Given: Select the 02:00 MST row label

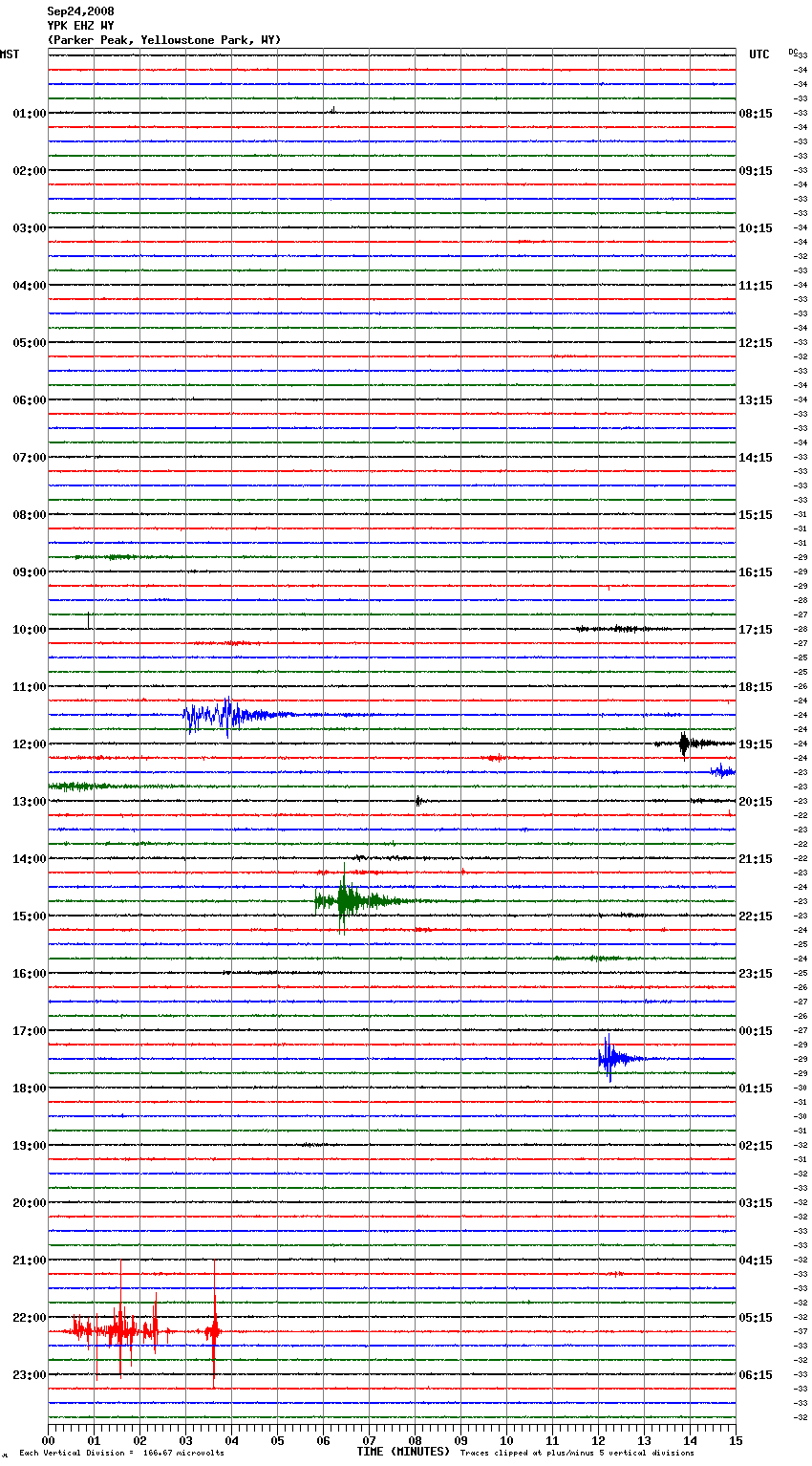Looking at the screenshot, I should point(30,171).
